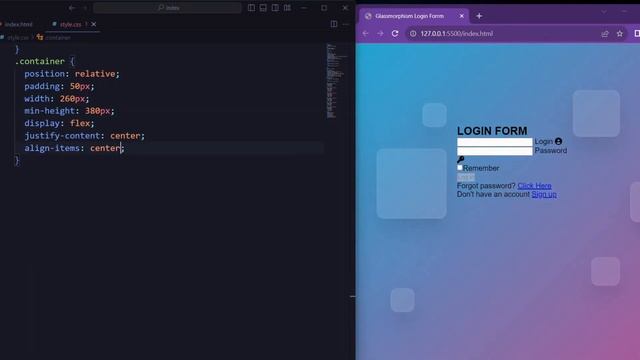Submit the login form button
640x360 pixels.
(466, 177)
